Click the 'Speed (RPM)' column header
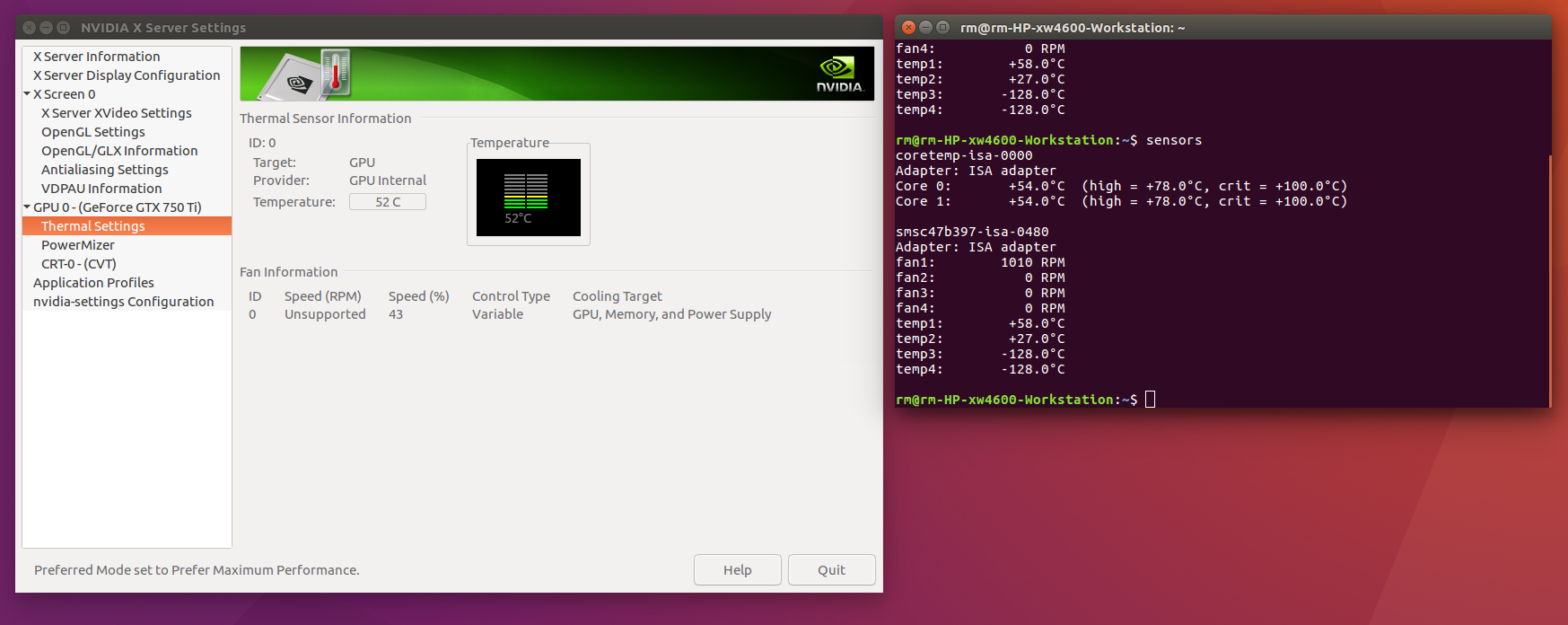 (x=323, y=296)
